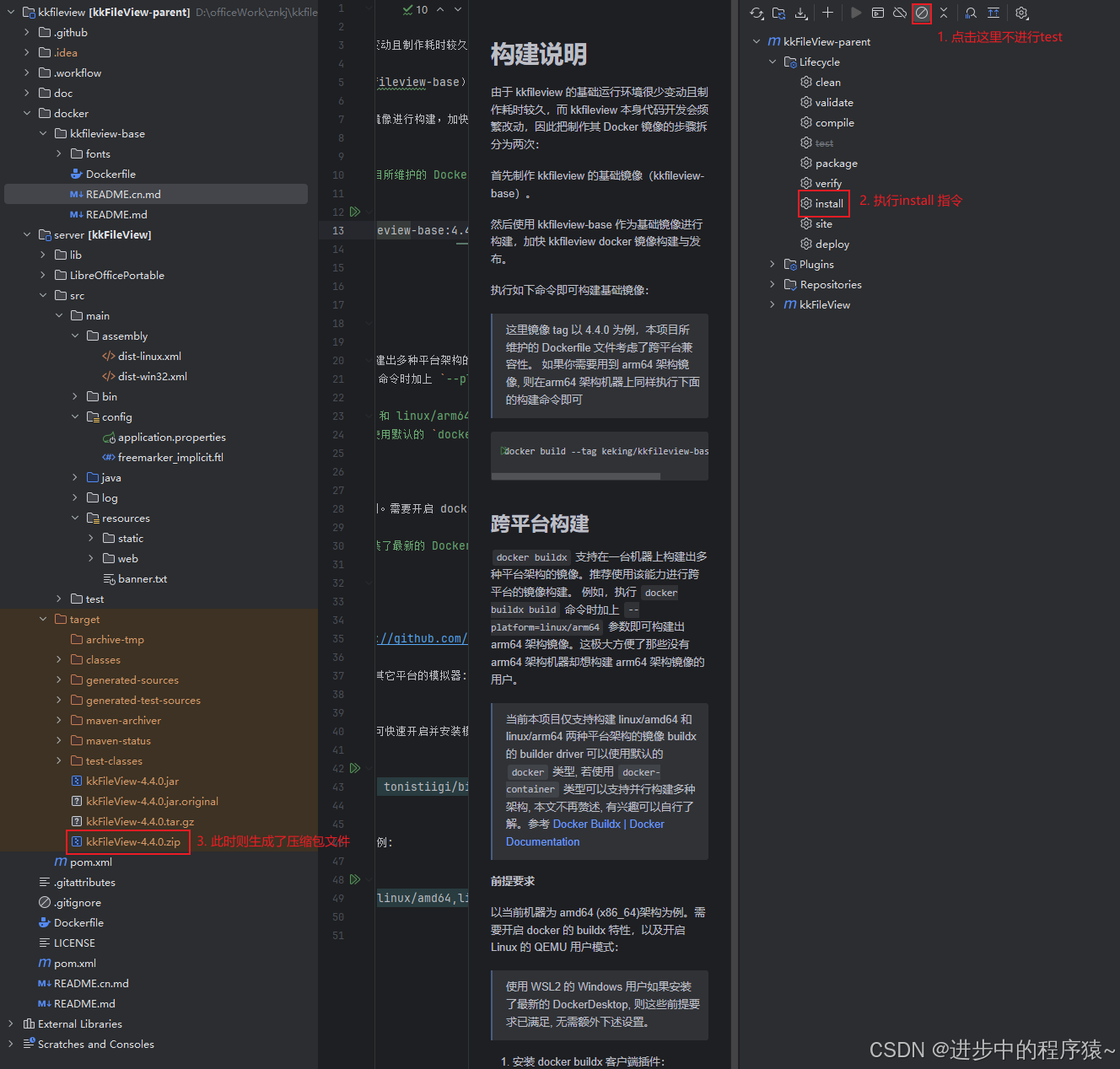The image size is (1120, 1069).
Task: Toggle Offline Mode in Maven toolbar
Action: point(899,13)
